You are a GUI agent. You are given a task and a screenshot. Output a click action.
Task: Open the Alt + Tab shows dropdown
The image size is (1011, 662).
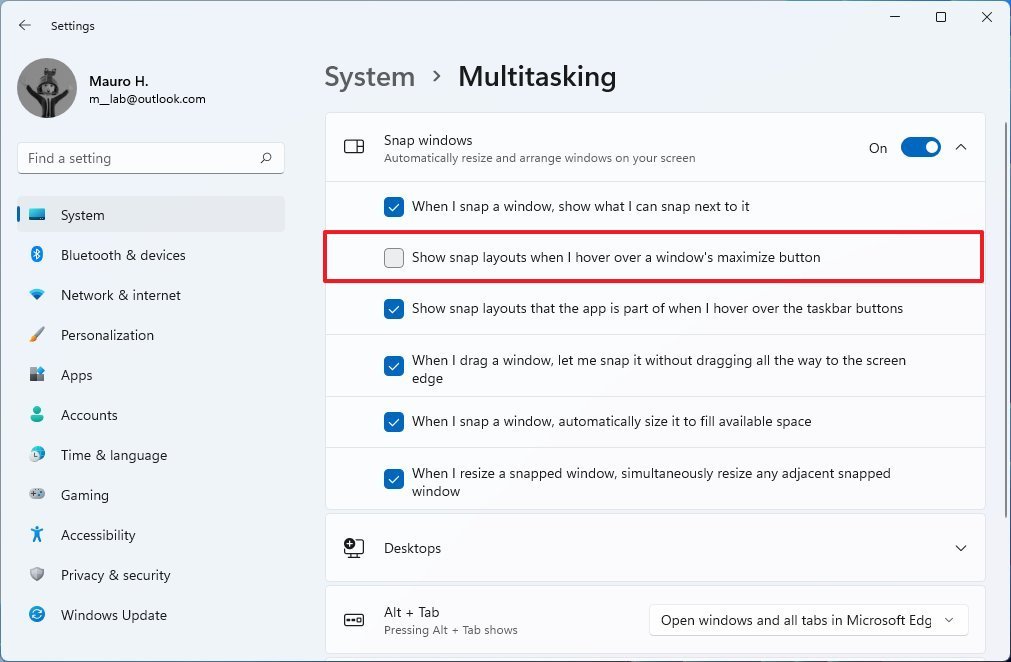click(807, 620)
